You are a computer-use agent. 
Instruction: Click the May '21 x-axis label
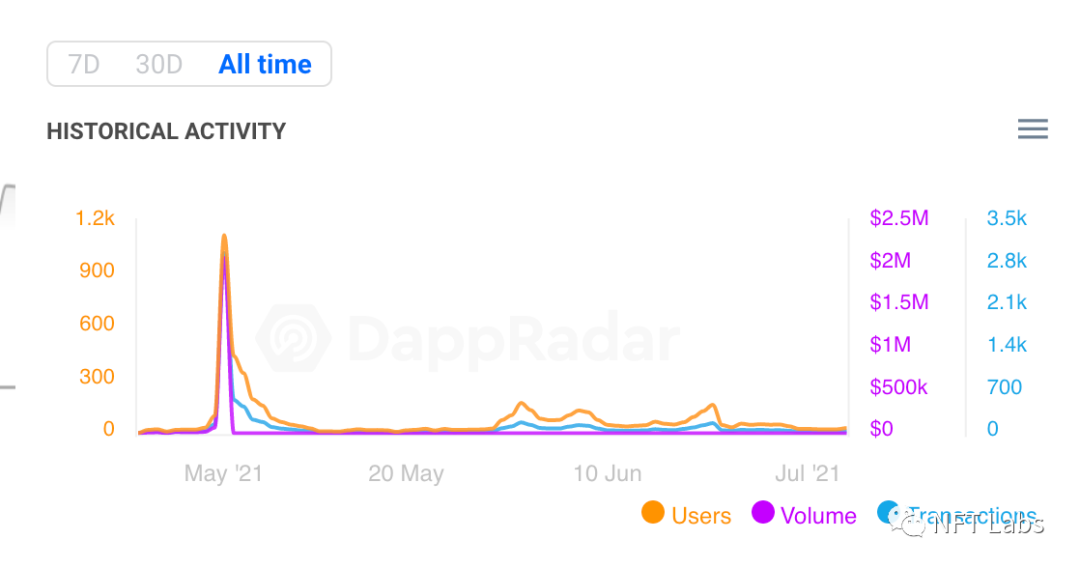coord(223,474)
